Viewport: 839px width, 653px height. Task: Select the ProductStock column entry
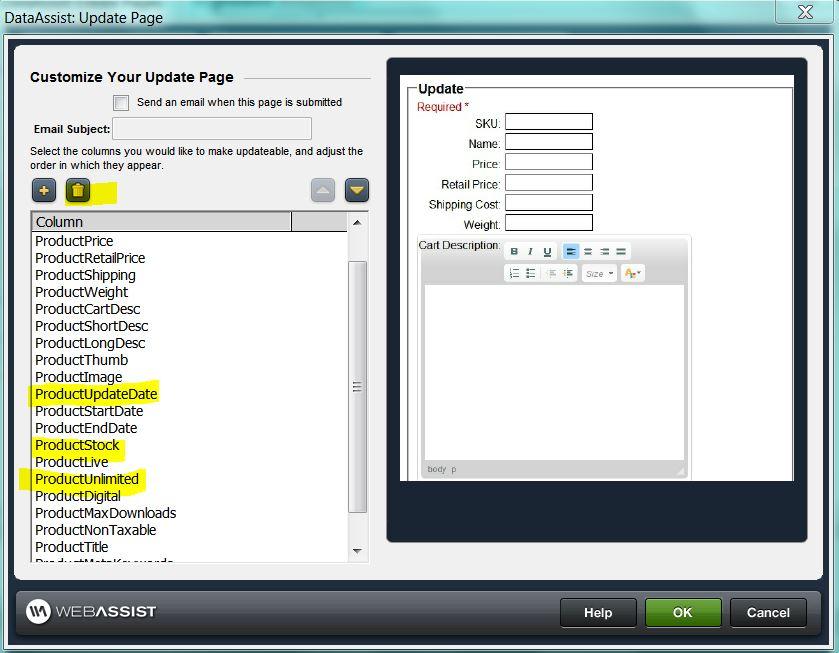click(x=76, y=445)
